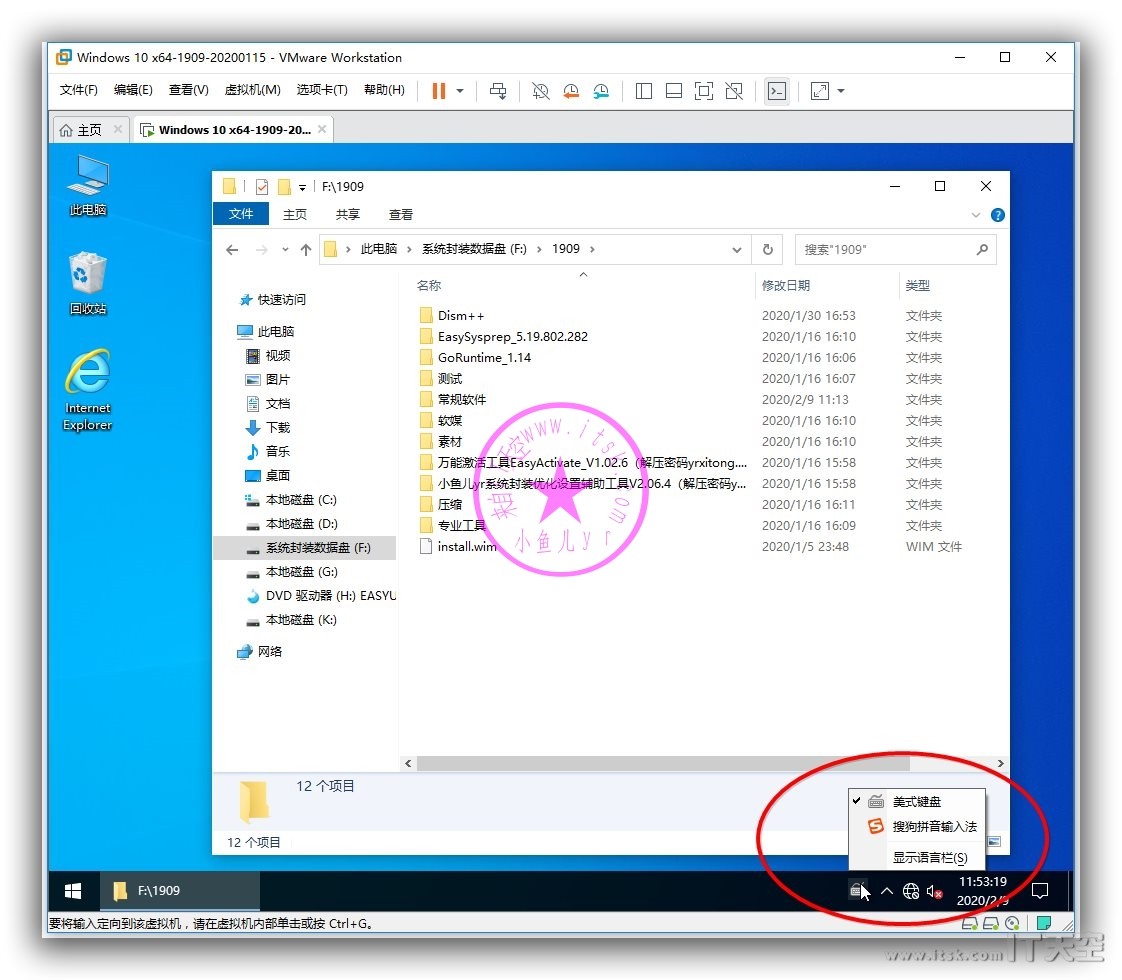Image resolution: width=1122 pixels, height=980 pixels.
Task: Click 此电脑 in the address breadcrumb
Action: pos(379,249)
